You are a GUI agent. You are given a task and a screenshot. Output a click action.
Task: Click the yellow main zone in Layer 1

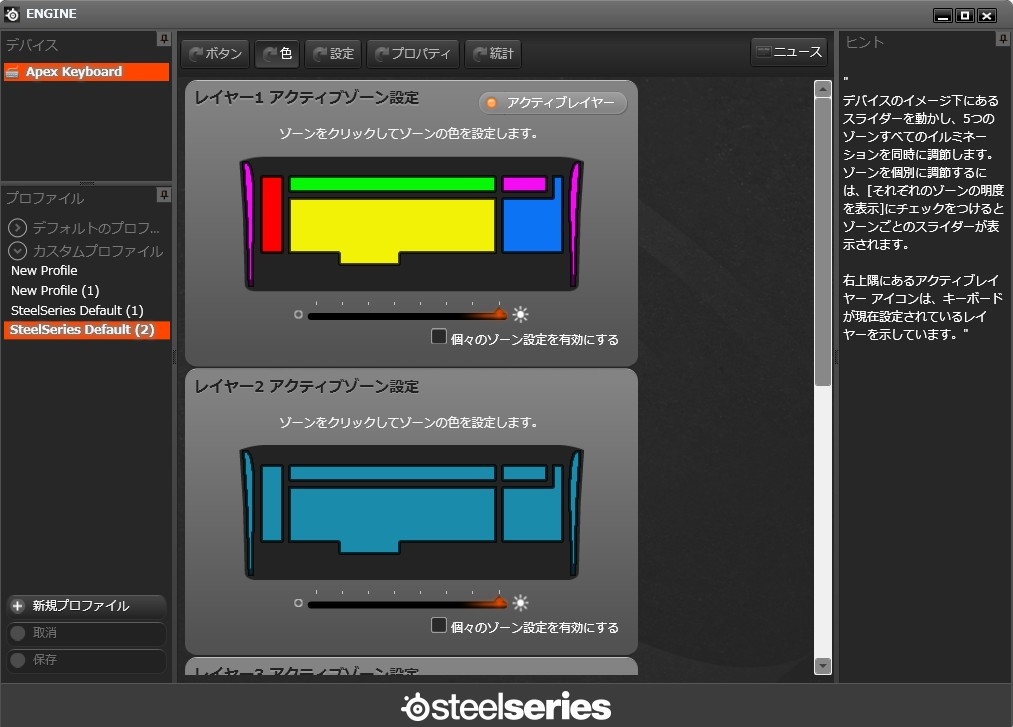[392, 225]
